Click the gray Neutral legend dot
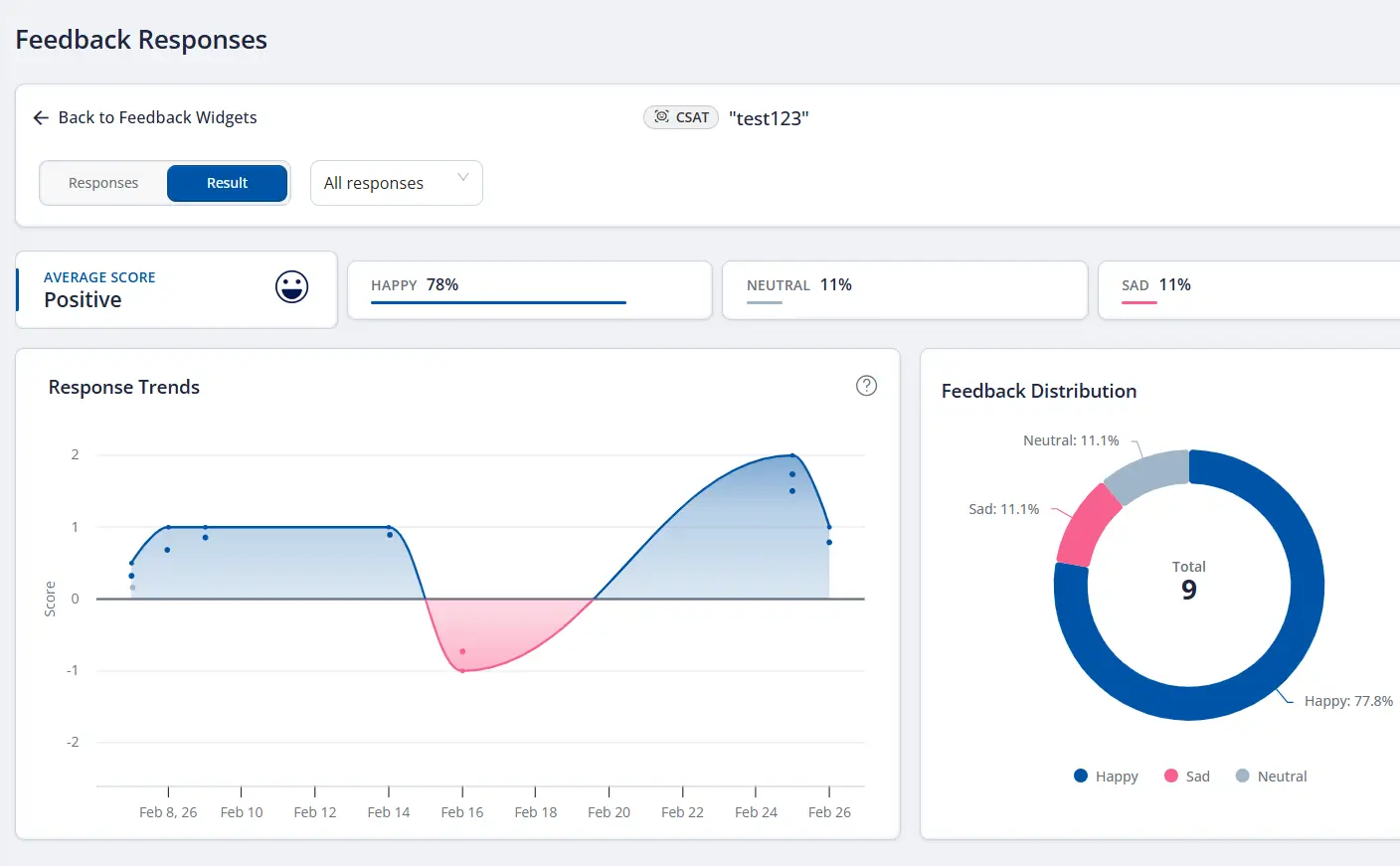Image resolution: width=1400 pixels, height=866 pixels. 1242,776
